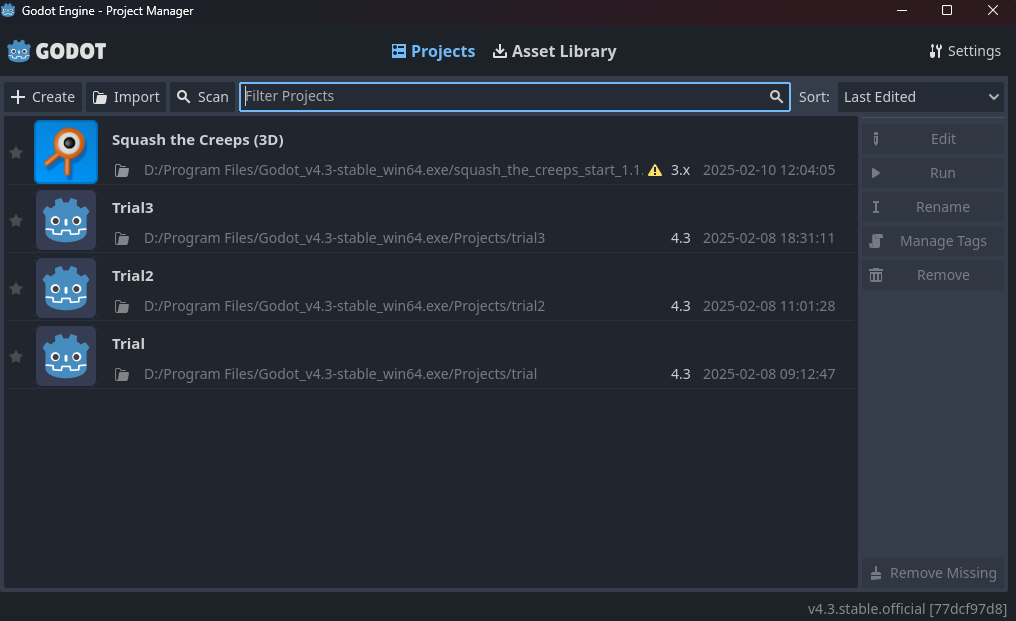Maximize the Project Manager window
1016x621 pixels.
pos(947,10)
